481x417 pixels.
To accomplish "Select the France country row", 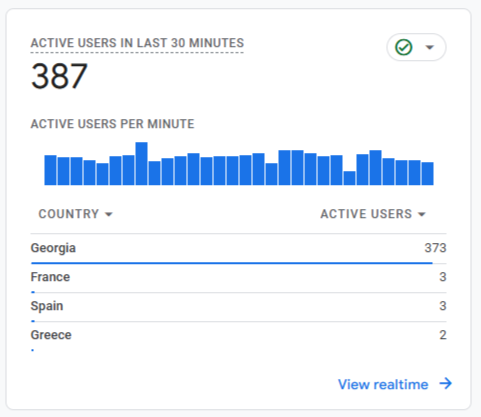I will [x=238, y=278].
